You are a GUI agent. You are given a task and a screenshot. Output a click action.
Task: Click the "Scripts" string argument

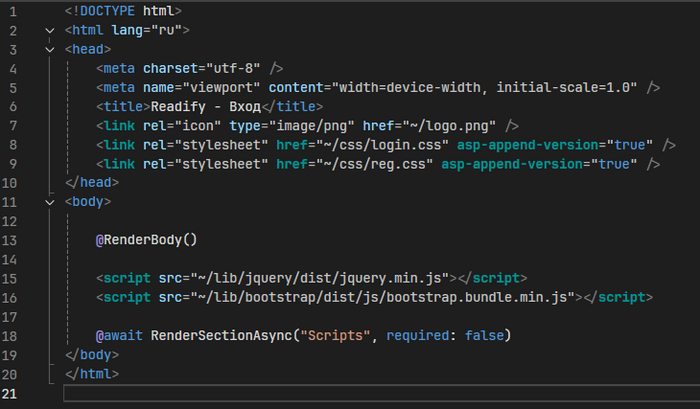(x=333, y=335)
